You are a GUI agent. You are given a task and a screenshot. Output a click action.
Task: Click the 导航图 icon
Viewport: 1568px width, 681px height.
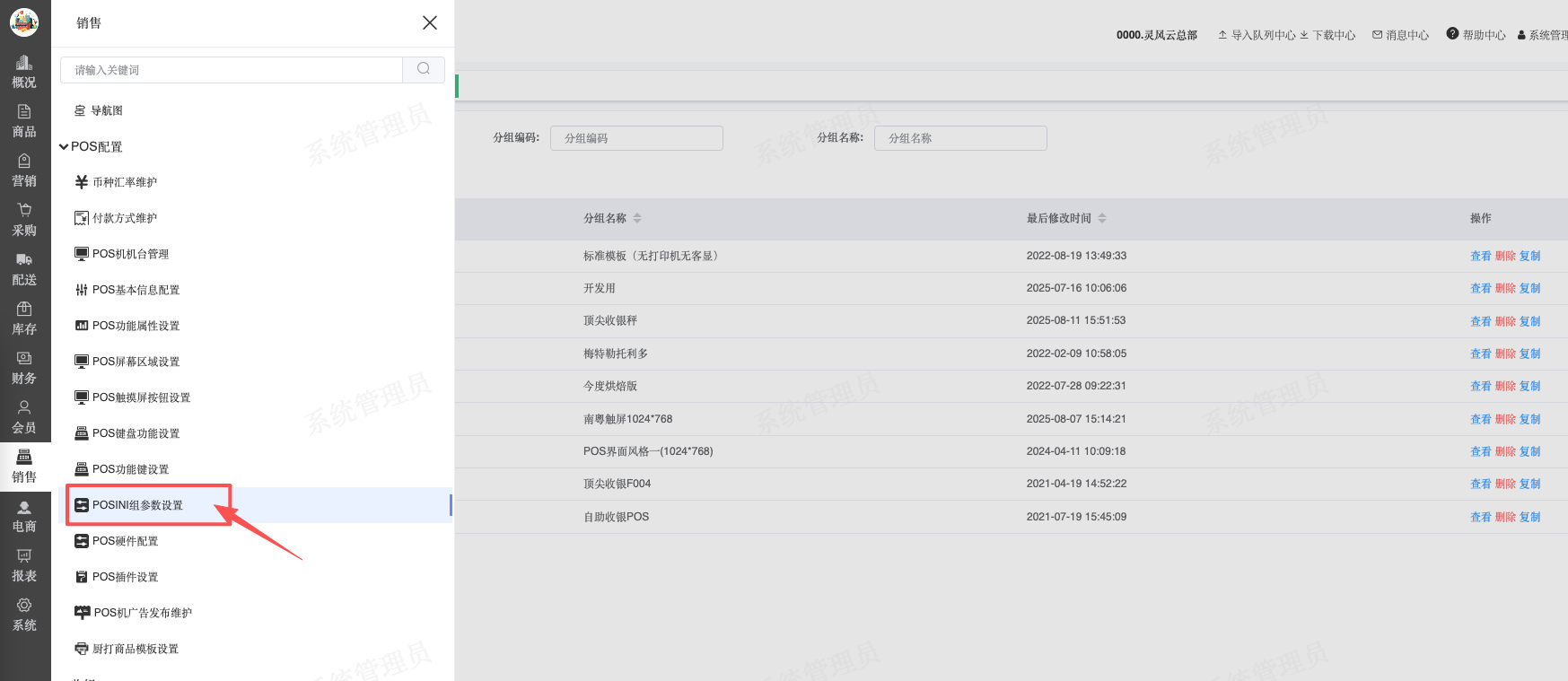click(x=80, y=110)
